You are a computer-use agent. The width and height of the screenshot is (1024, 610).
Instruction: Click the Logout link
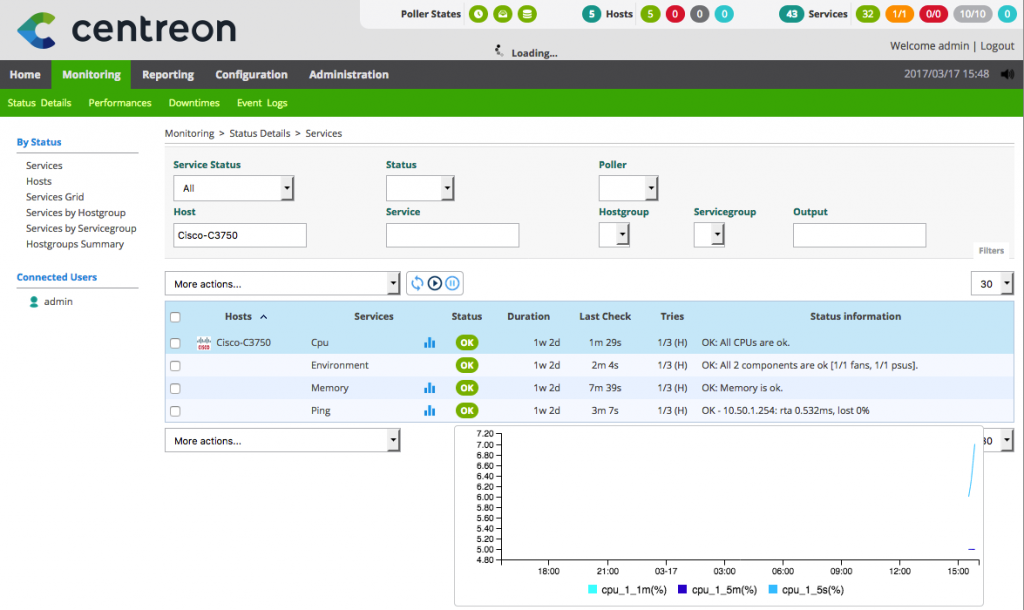[997, 46]
